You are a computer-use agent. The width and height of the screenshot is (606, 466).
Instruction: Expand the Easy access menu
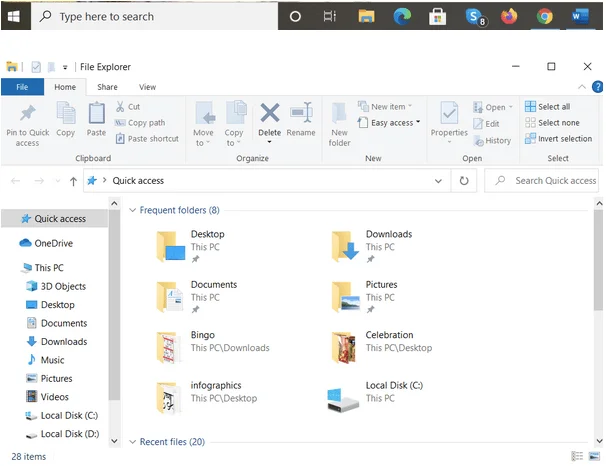pos(389,123)
